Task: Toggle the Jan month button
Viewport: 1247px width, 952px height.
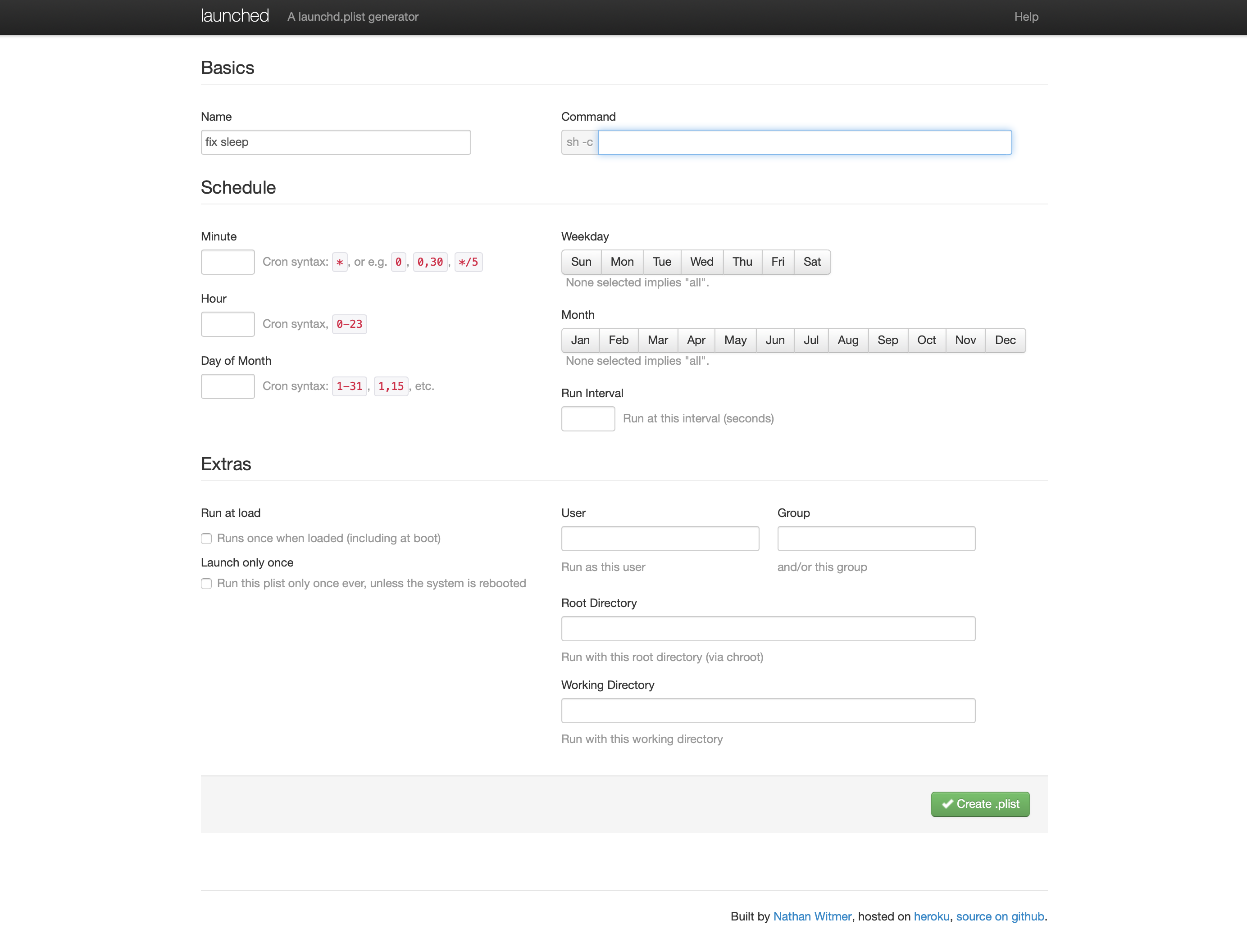Action: pos(580,340)
